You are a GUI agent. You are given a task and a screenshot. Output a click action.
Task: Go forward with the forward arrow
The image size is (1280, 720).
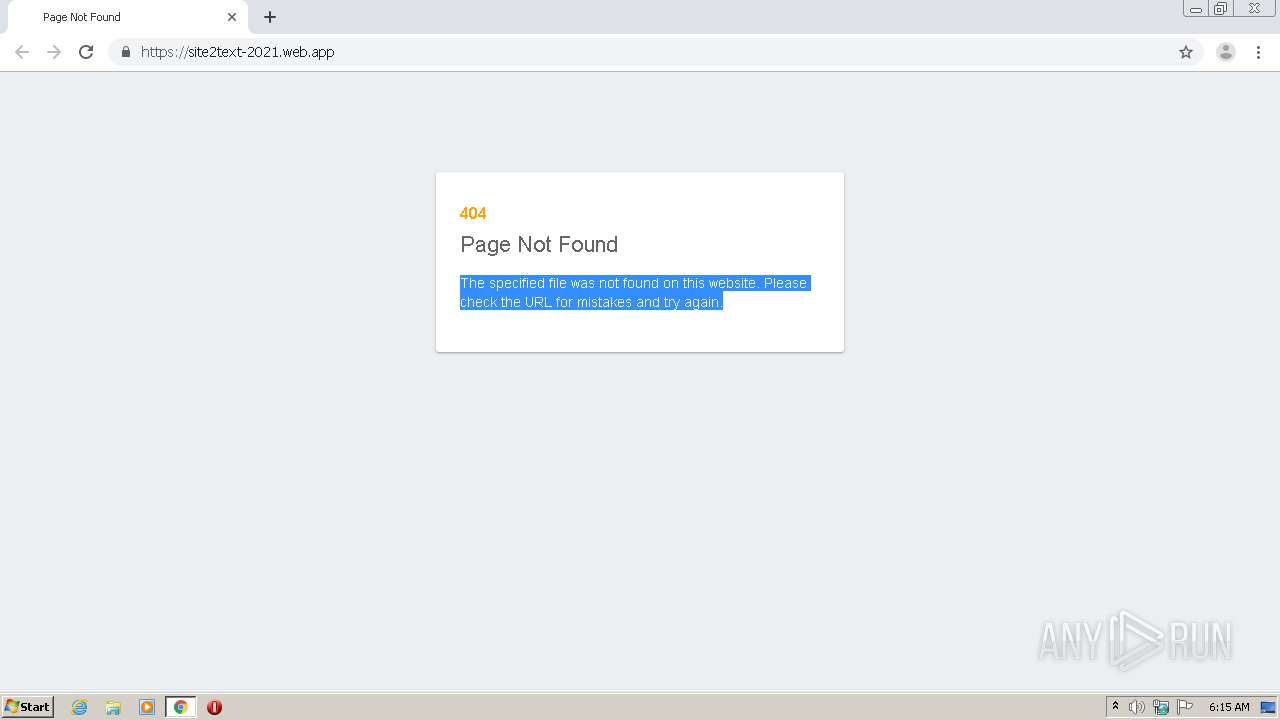click(x=54, y=52)
